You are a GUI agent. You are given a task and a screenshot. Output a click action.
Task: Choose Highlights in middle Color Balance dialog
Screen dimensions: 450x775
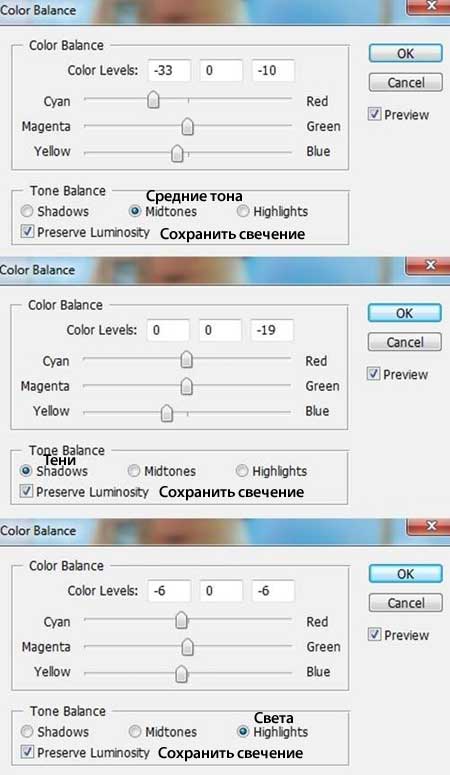click(x=241, y=471)
